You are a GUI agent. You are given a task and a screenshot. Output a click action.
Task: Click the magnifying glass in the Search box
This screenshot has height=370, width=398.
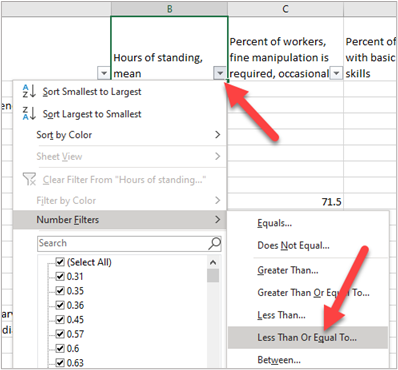(x=214, y=243)
